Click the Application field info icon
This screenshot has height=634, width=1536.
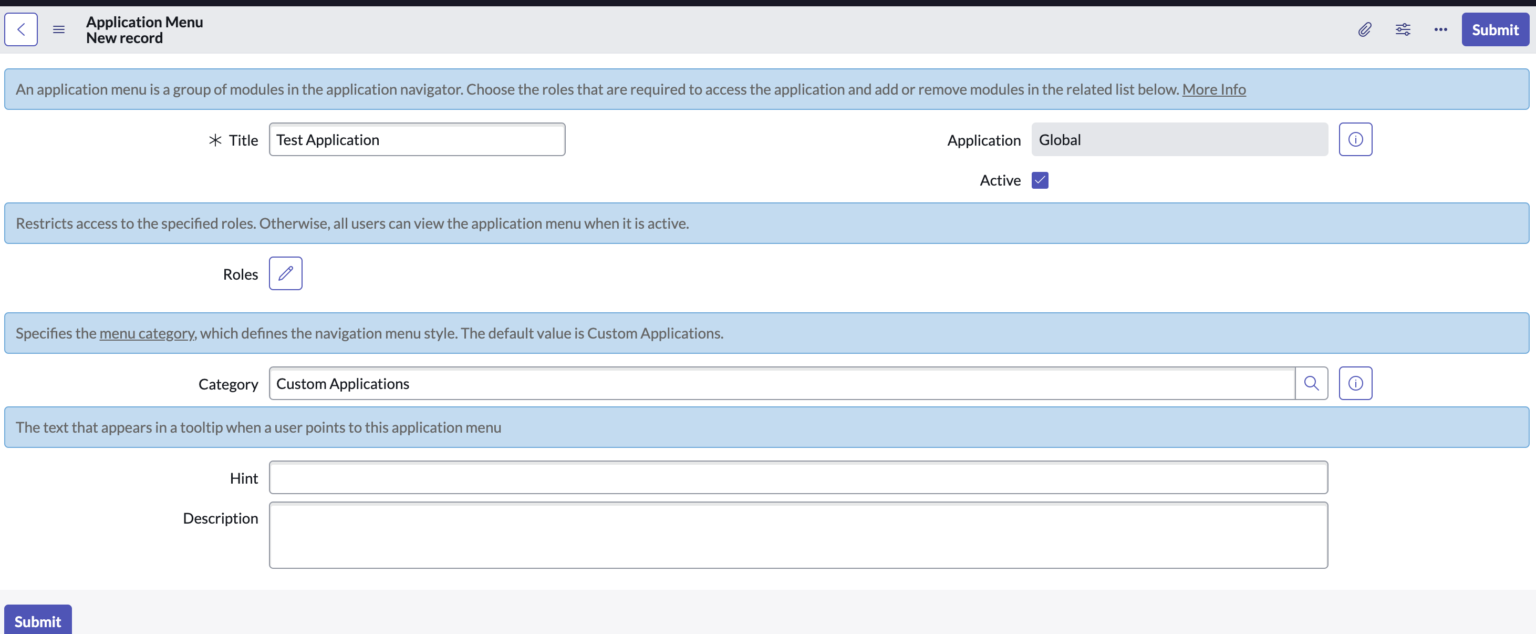[x=1355, y=139]
